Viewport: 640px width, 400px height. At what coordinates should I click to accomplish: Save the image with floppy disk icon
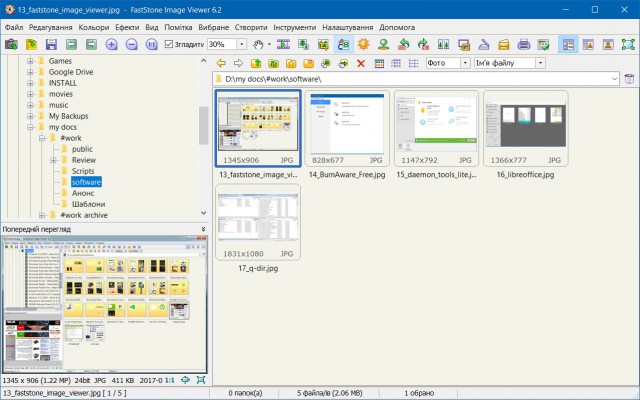[51, 44]
